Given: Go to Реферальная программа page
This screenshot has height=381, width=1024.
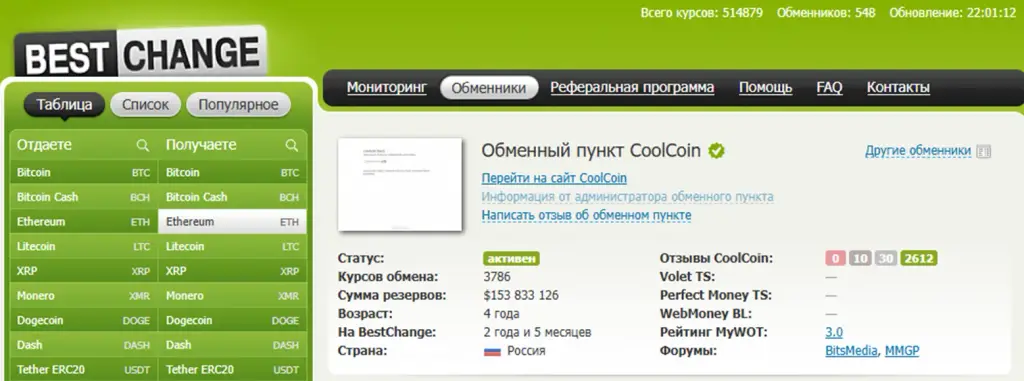Looking at the screenshot, I should pos(632,88).
